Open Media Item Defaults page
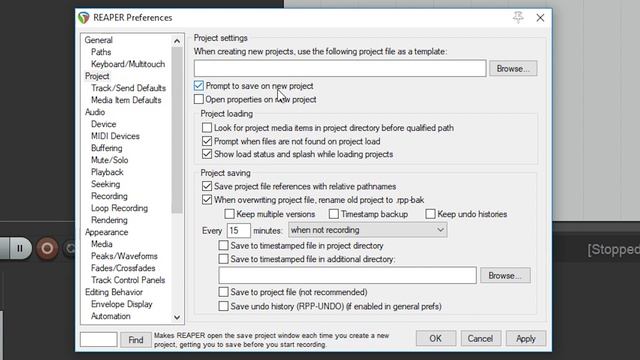Screen dimensions: 640x360 coord(126,100)
